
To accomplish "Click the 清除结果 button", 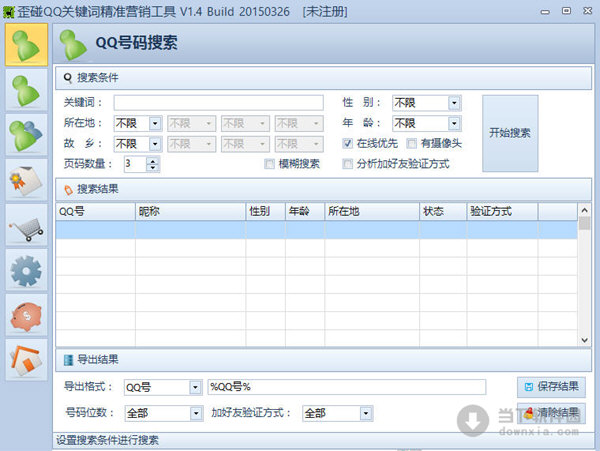I will (551, 413).
